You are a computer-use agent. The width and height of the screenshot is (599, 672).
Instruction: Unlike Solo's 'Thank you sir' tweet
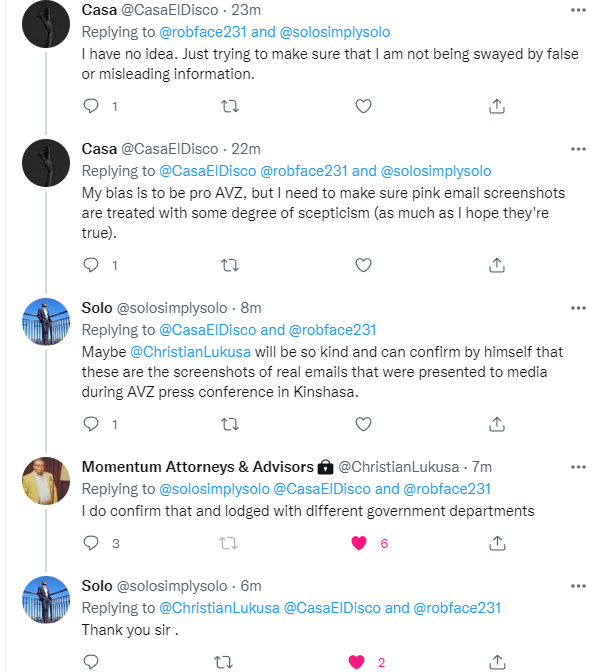click(x=356, y=662)
